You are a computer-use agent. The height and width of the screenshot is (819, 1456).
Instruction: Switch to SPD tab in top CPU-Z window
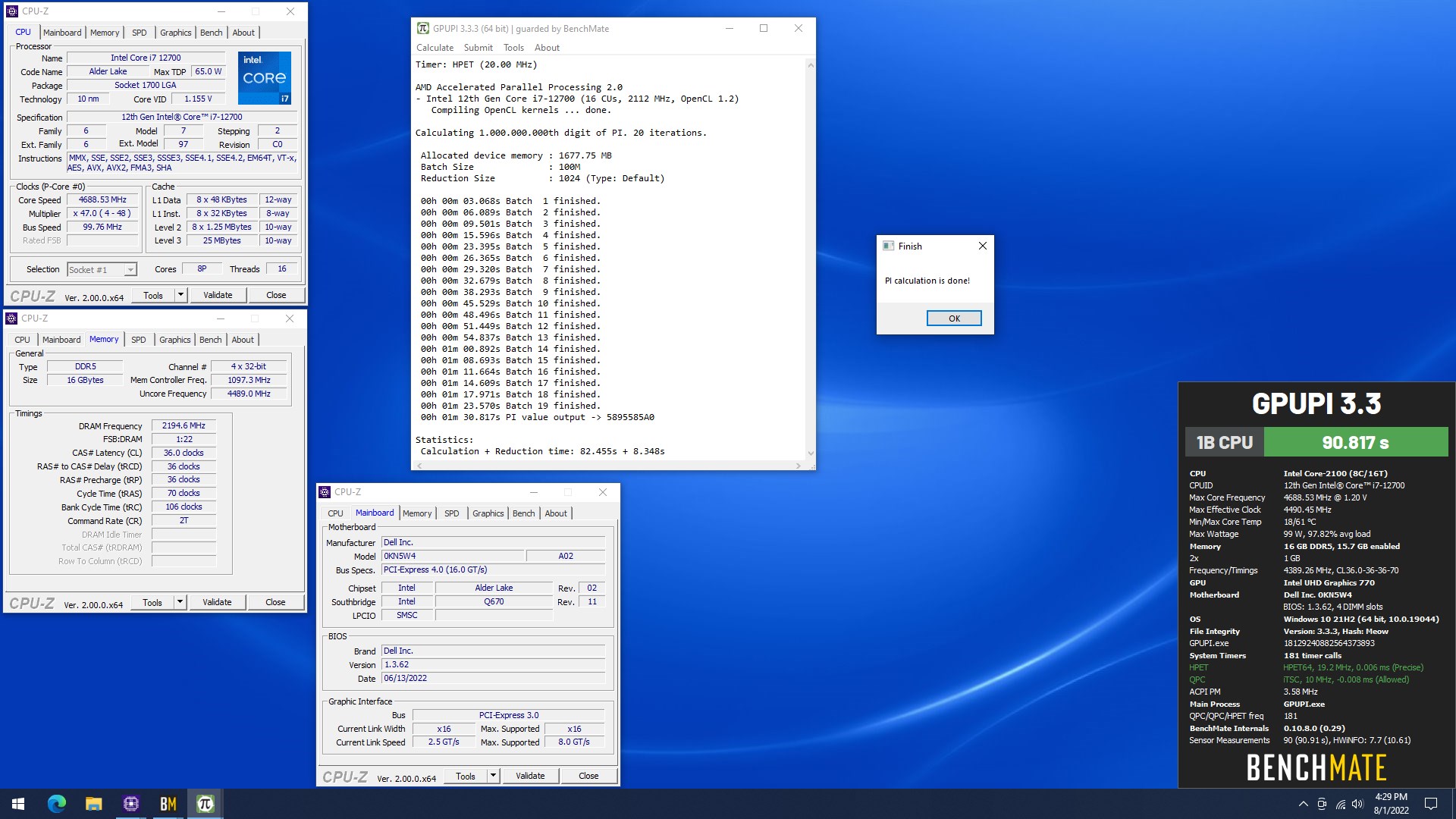(140, 33)
